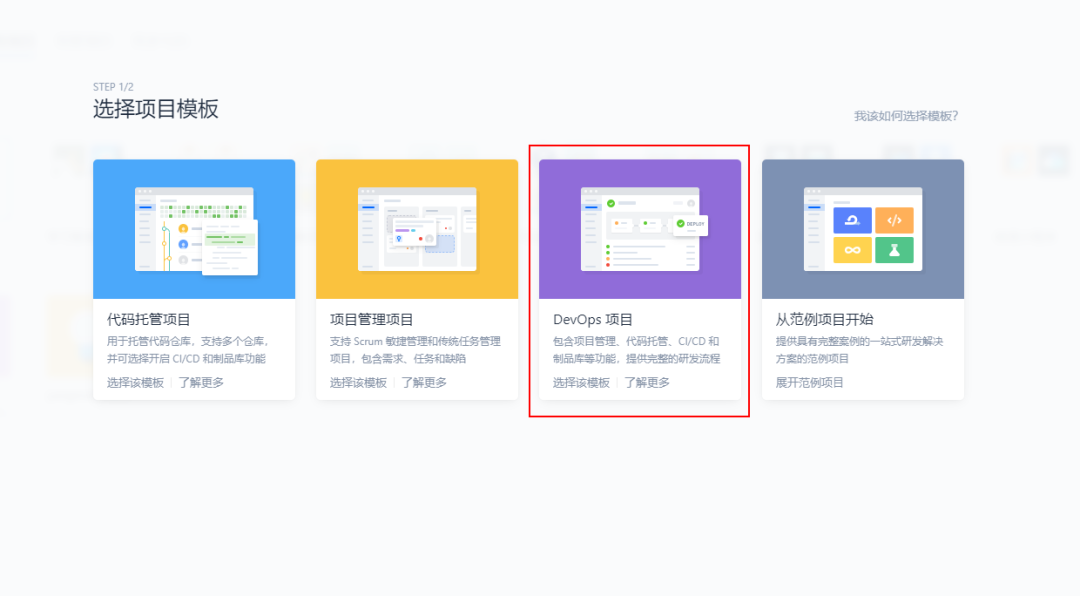Click the 选择项目模板 heading
This screenshot has height=596, width=1080.
[x=156, y=109]
